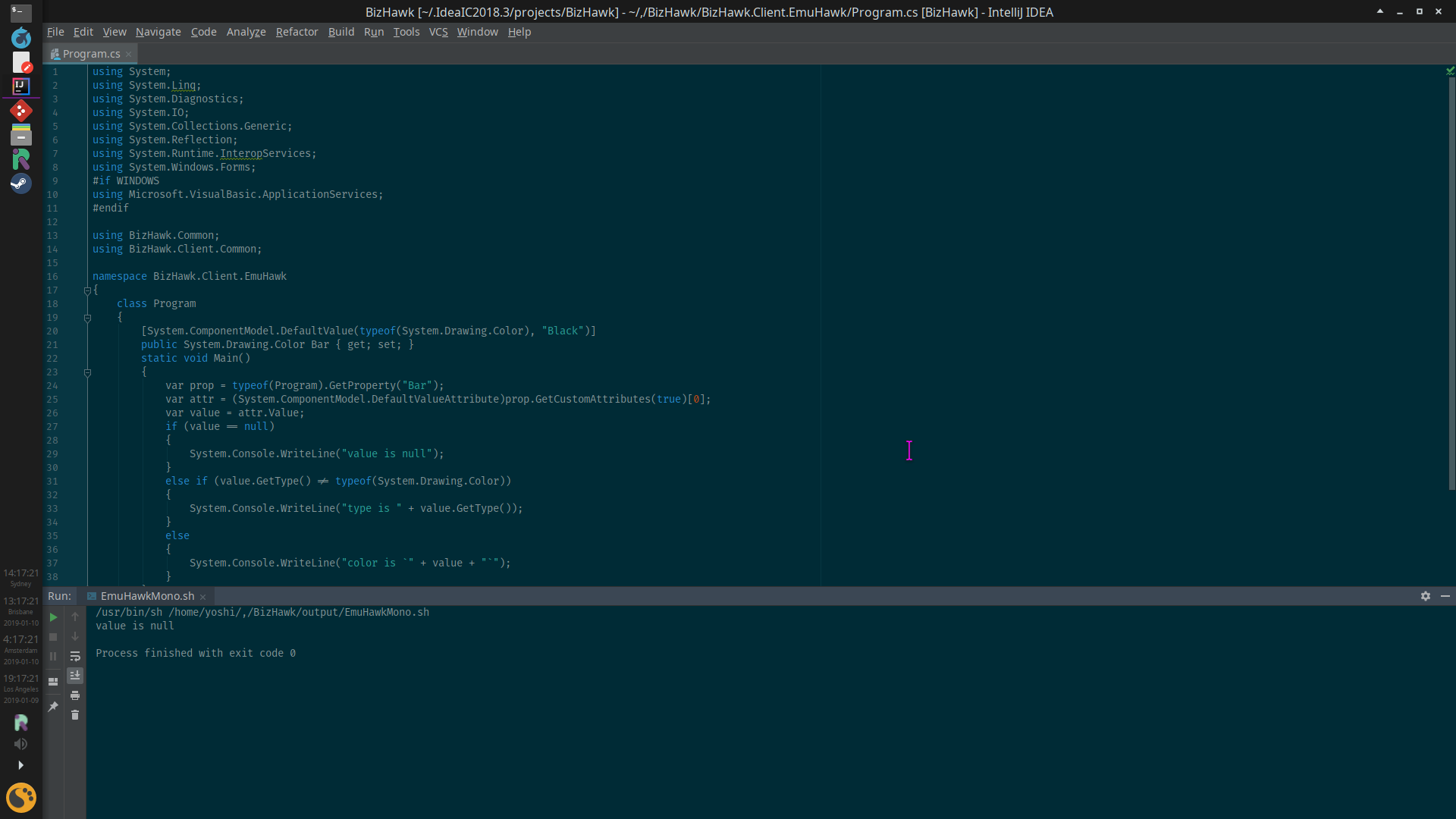Collapse the Main method body at line 23

[88, 372]
